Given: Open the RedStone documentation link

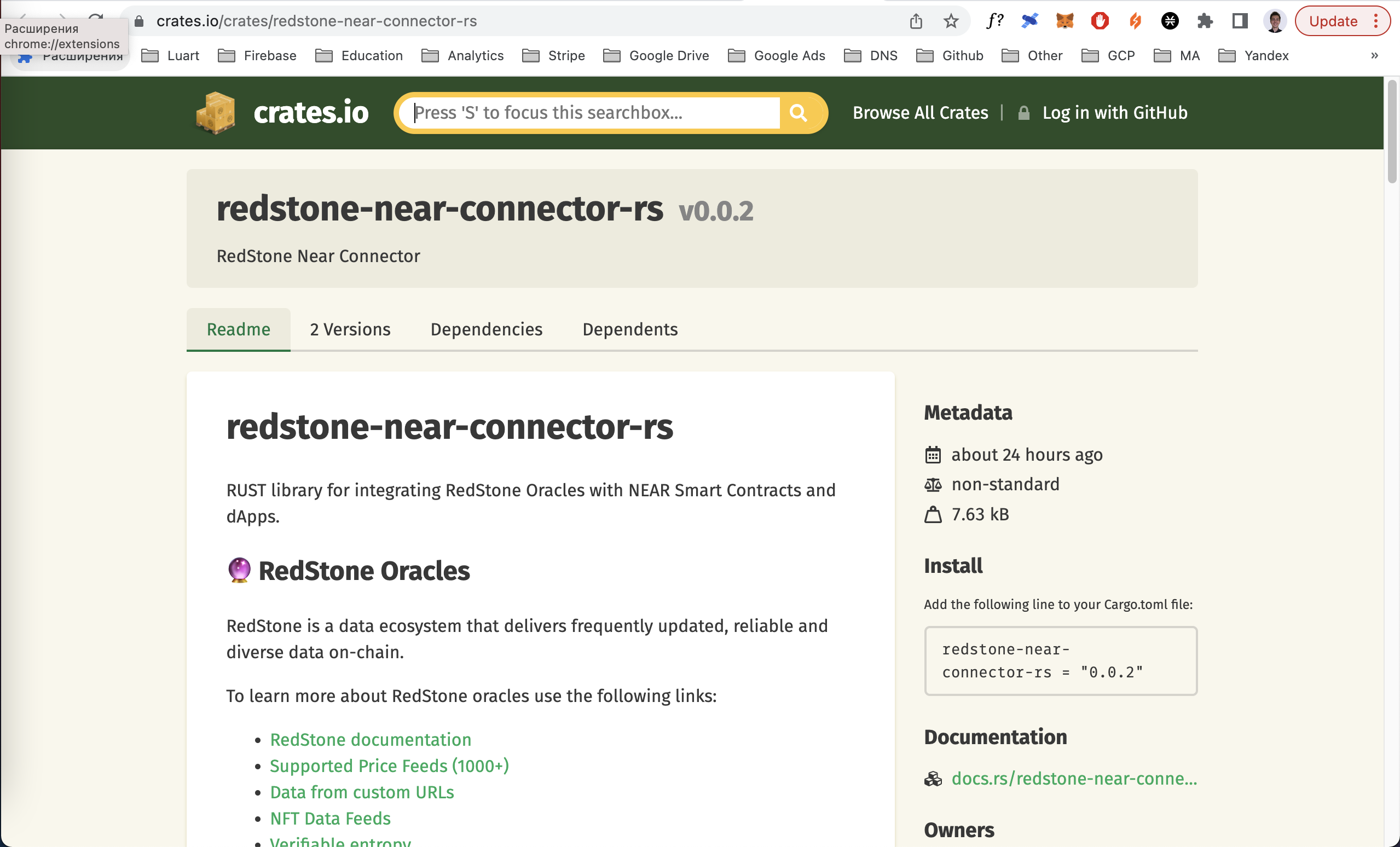Looking at the screenshot, I should (x=371, y=739).
